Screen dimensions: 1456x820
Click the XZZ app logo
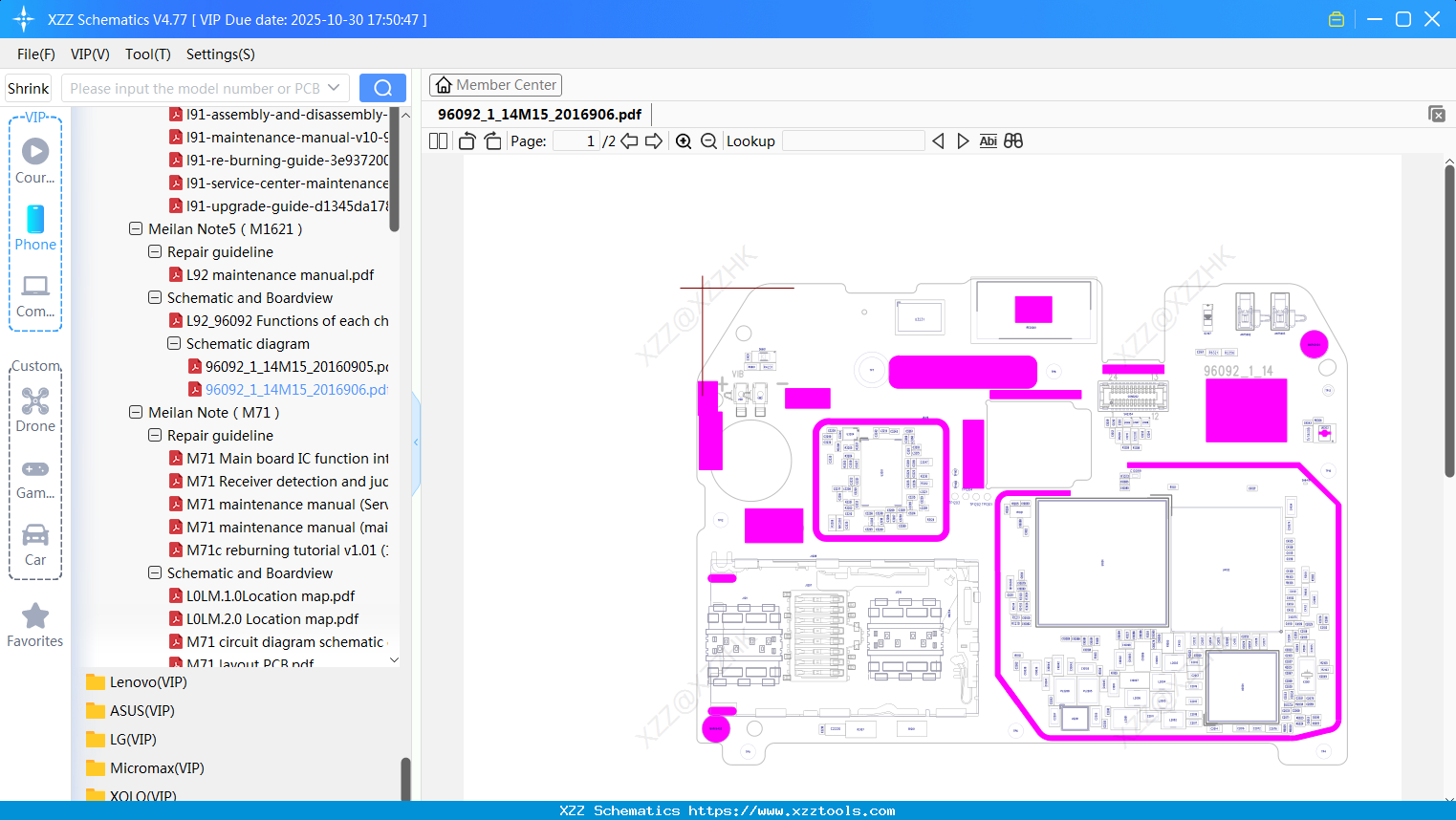(x=24, y=19)
